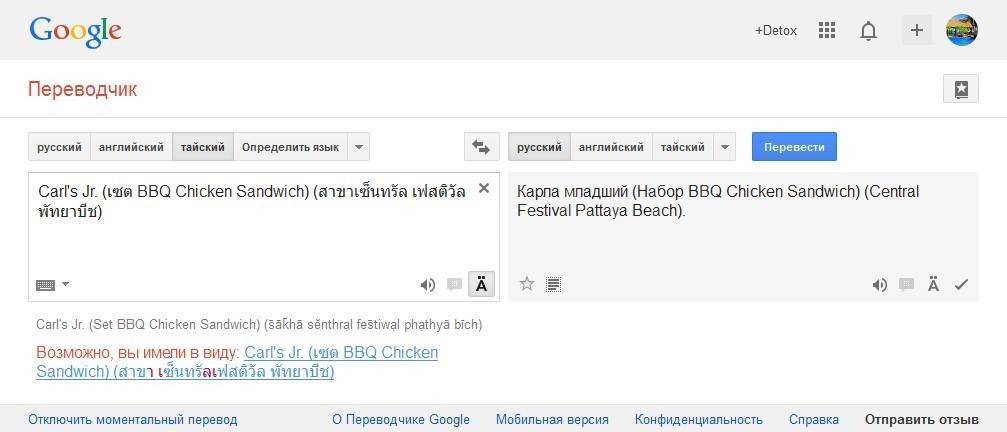Image resolution: width=1007 pixels, height=432 pixels.
Task: Click the translated text Карла младший
Action: [573, 191]
